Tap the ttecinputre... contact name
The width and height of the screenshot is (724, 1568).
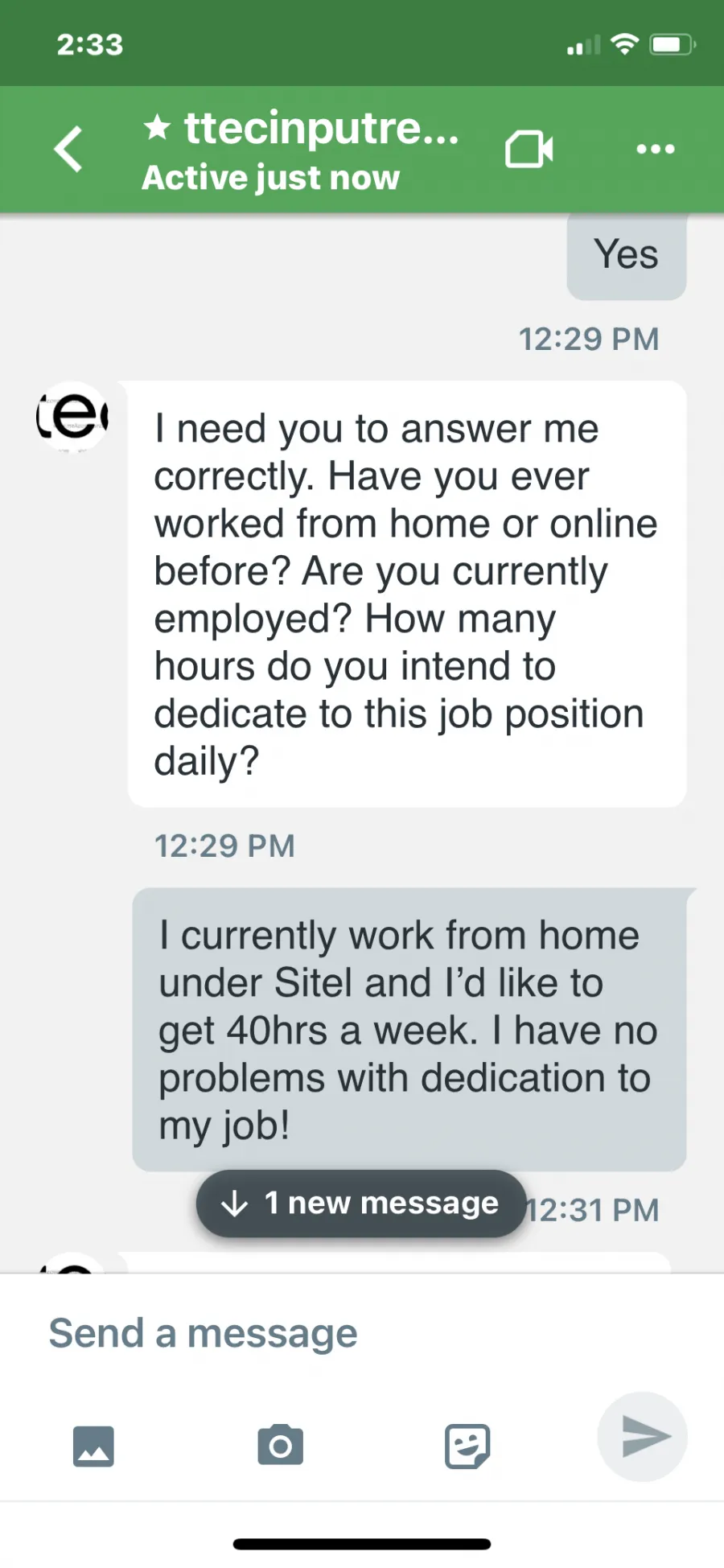(322, 127)
